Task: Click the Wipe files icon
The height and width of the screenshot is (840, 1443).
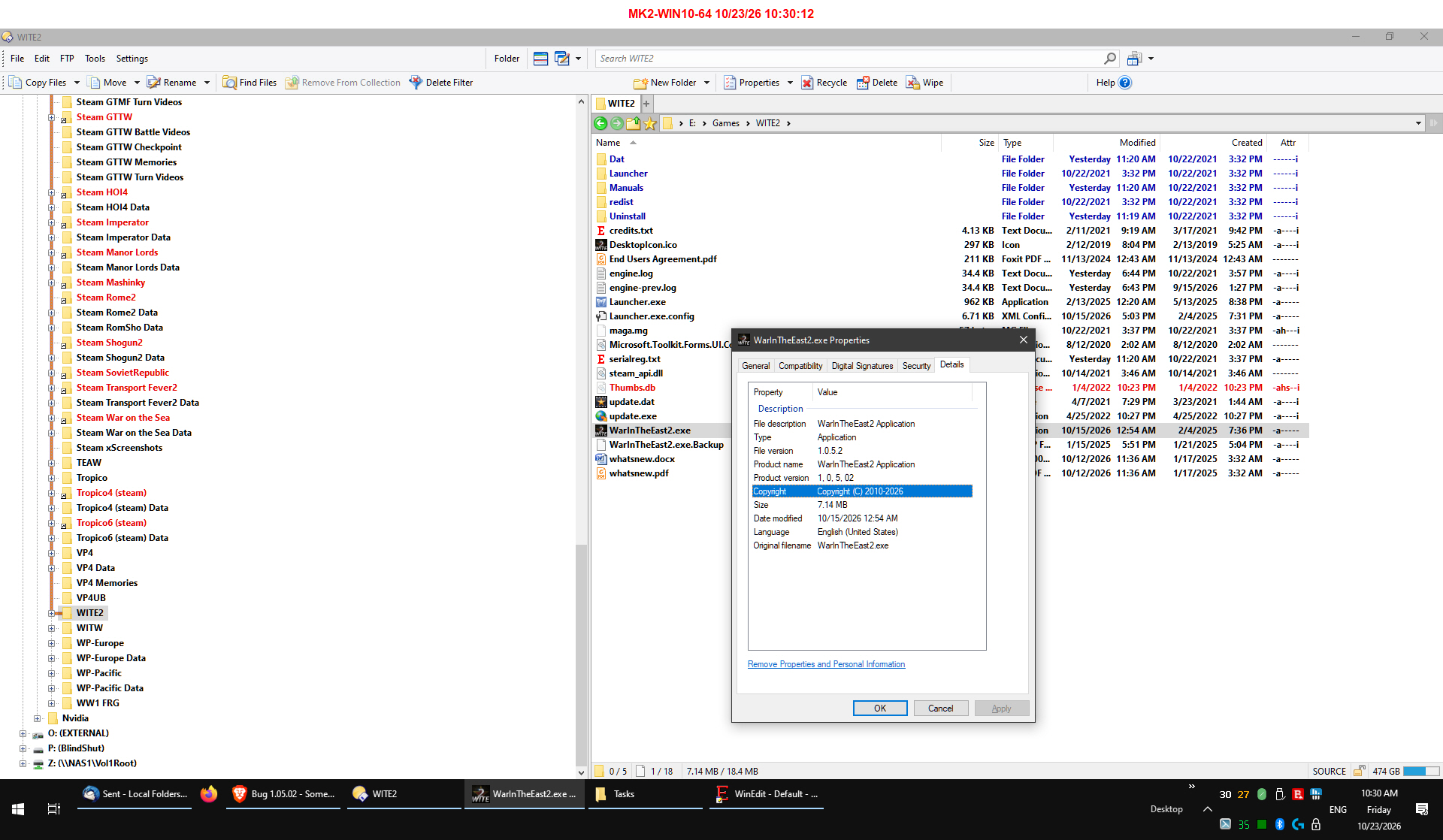Action: 912,83
